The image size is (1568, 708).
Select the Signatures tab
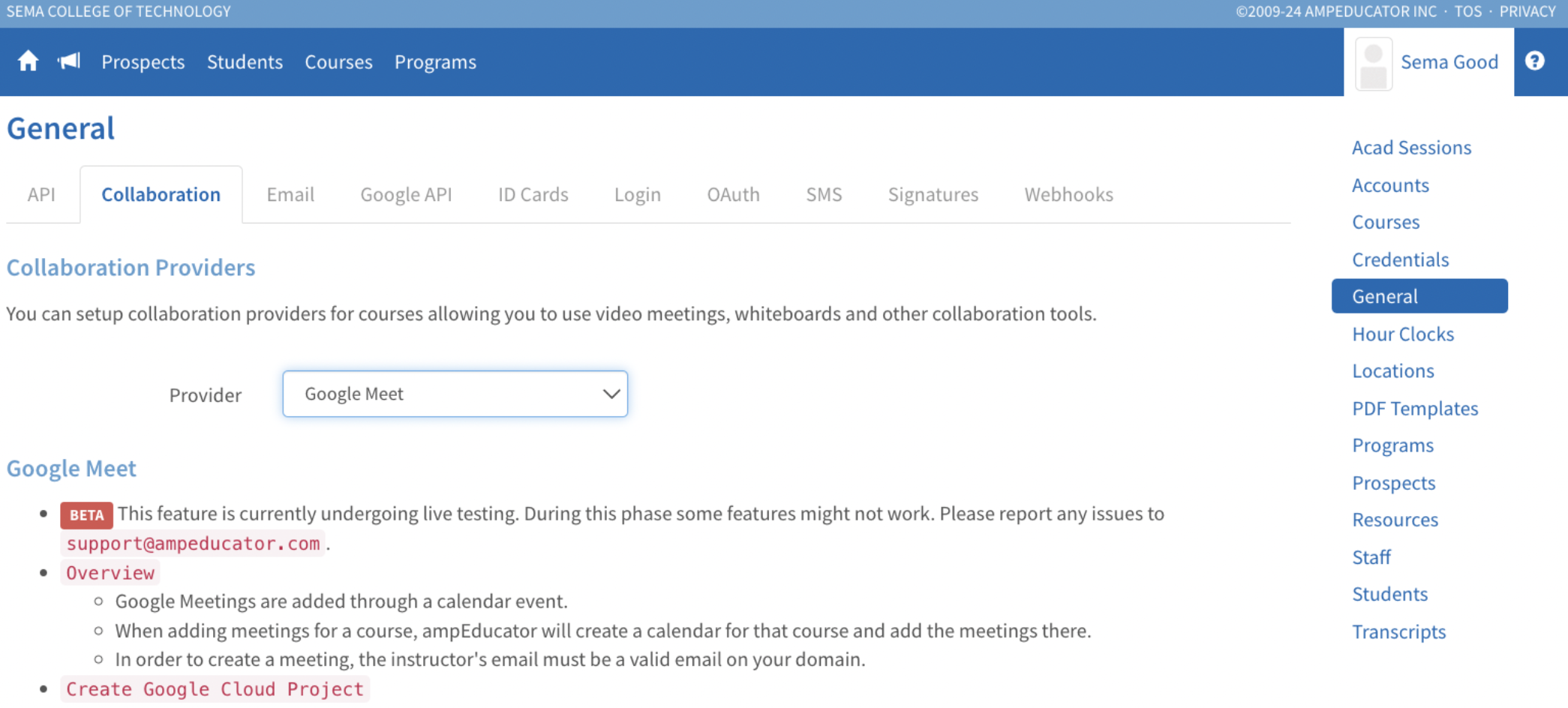click(x=933, y=195)
